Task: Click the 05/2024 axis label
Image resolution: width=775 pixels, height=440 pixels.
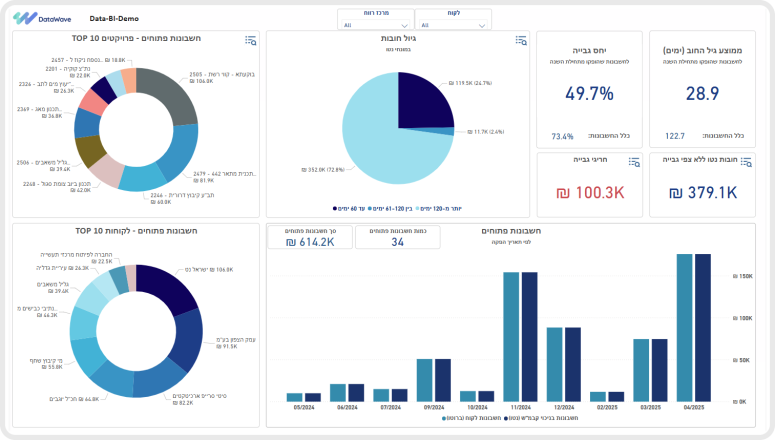Action: (x=304, y=408)
